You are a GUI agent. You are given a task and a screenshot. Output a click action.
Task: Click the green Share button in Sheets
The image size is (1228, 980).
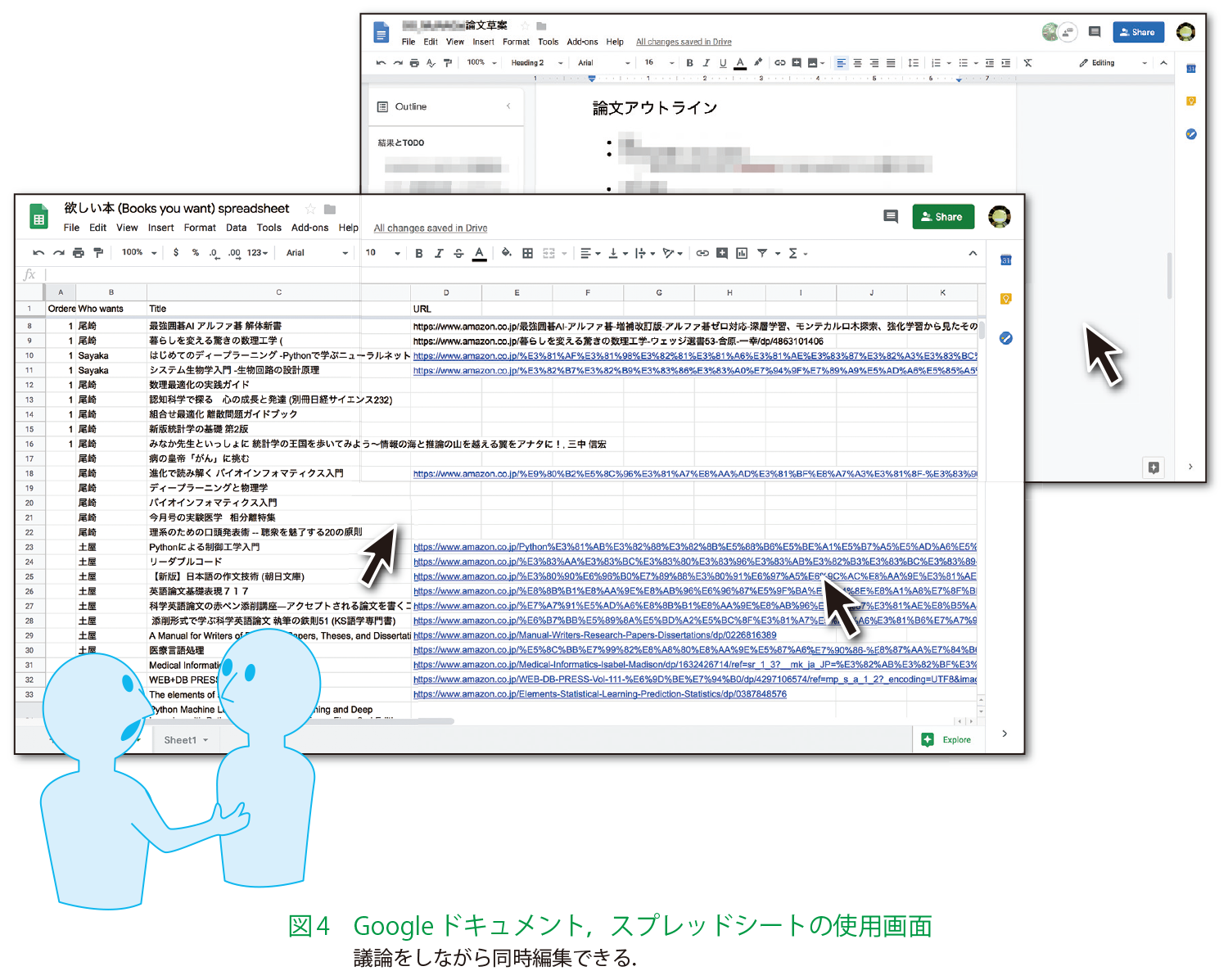pos(942,217)
